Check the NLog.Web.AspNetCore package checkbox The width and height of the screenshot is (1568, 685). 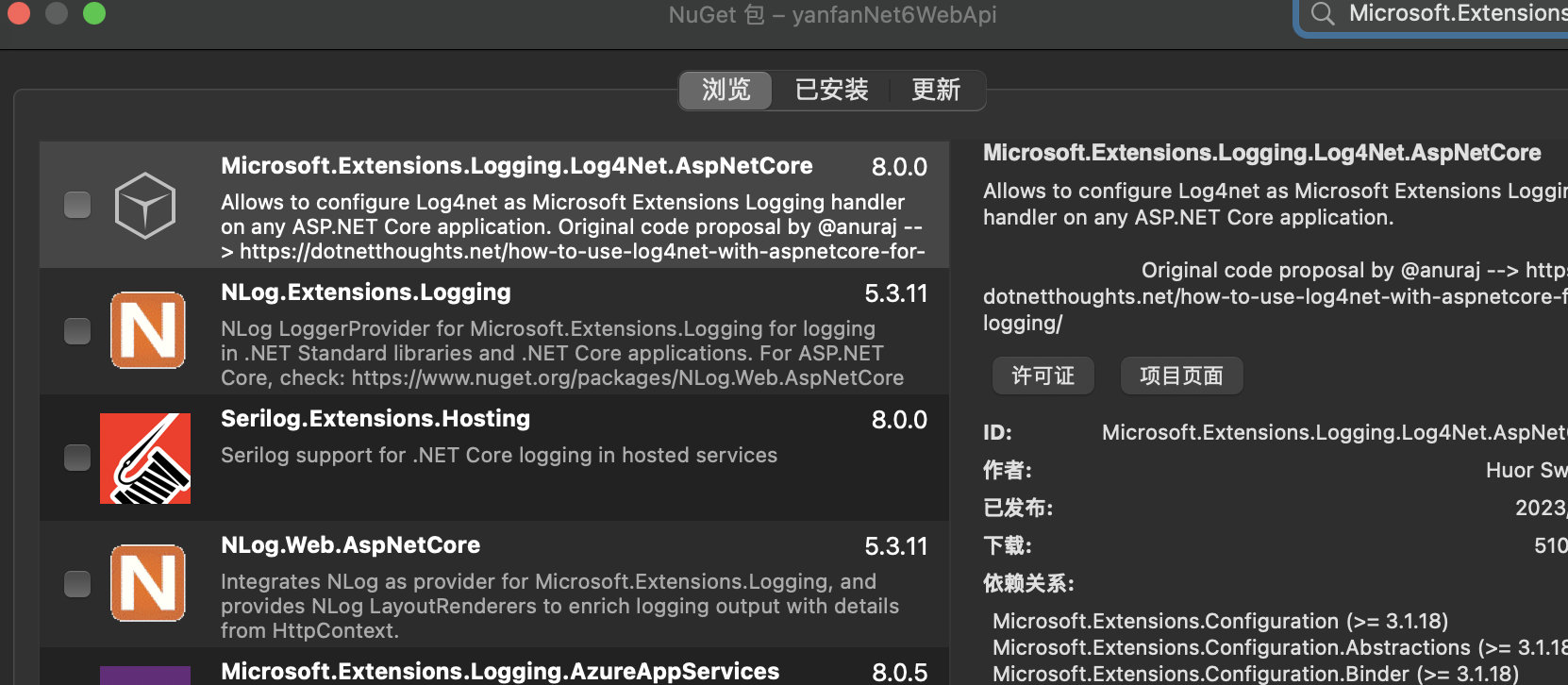click(77, 584)
